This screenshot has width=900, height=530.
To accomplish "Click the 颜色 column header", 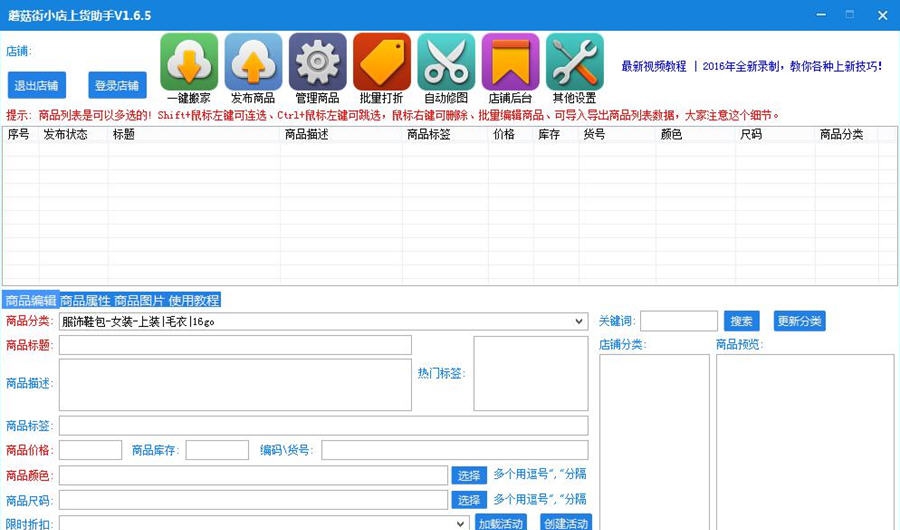I will [696, 134].
